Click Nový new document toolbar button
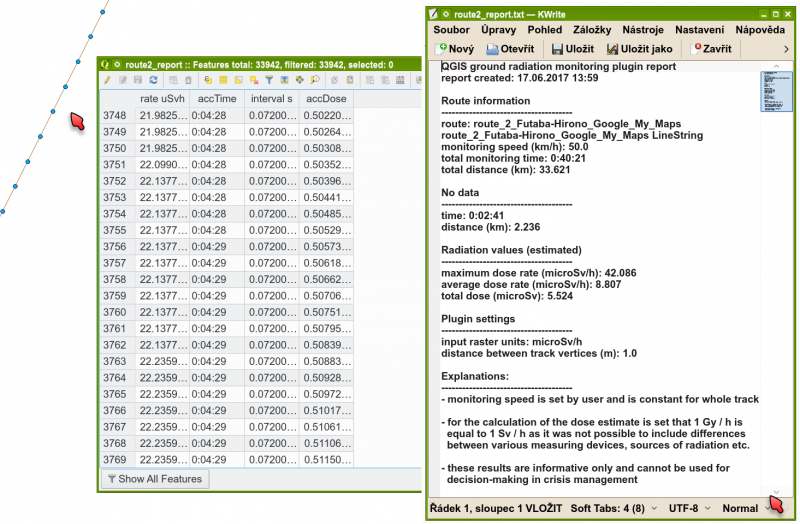The width and height of the screenshot is (800, 524). coord(454,48)
